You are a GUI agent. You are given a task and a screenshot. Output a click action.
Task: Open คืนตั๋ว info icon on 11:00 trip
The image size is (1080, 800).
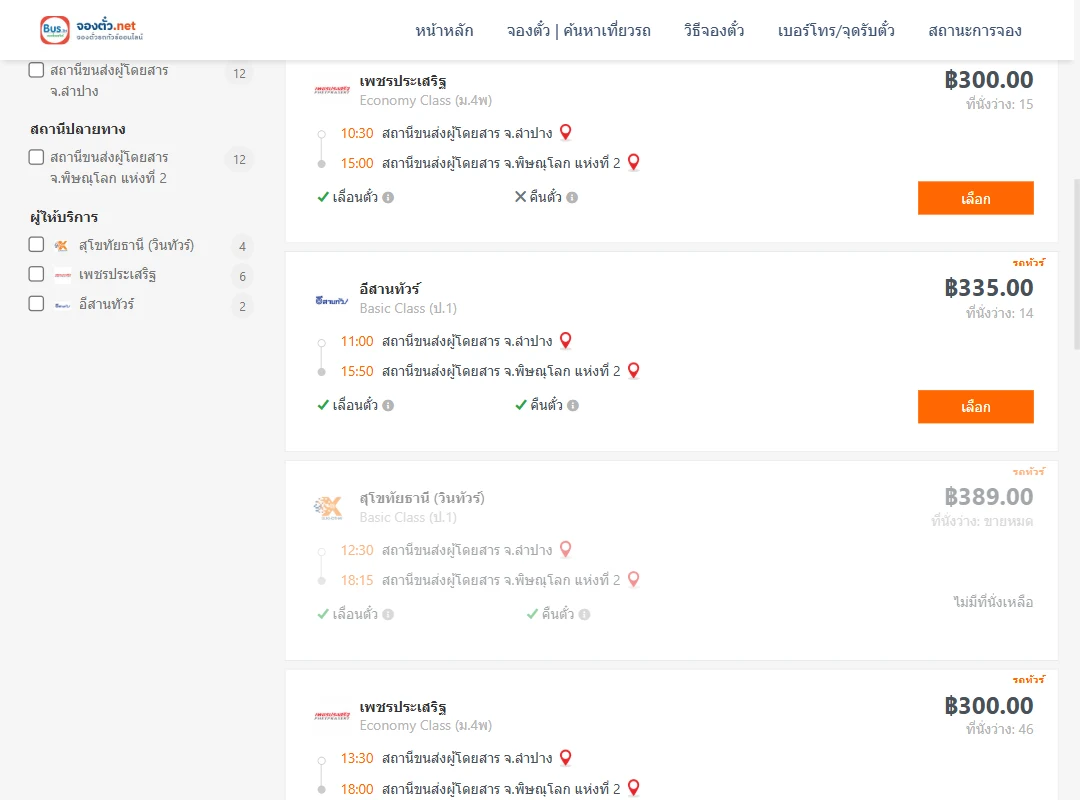pos(573,406)
